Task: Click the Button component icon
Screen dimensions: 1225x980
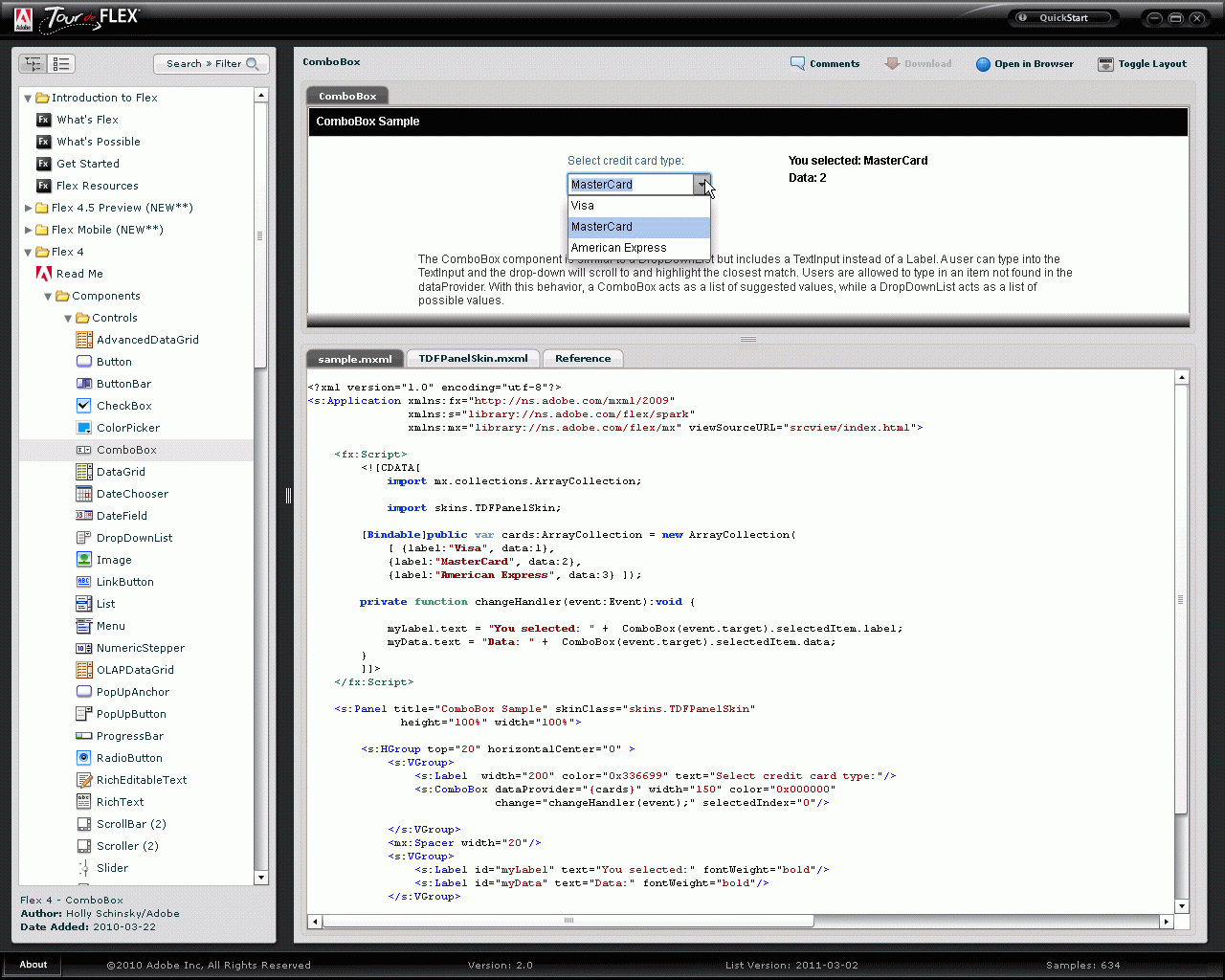Action: [x=84, y=362]
